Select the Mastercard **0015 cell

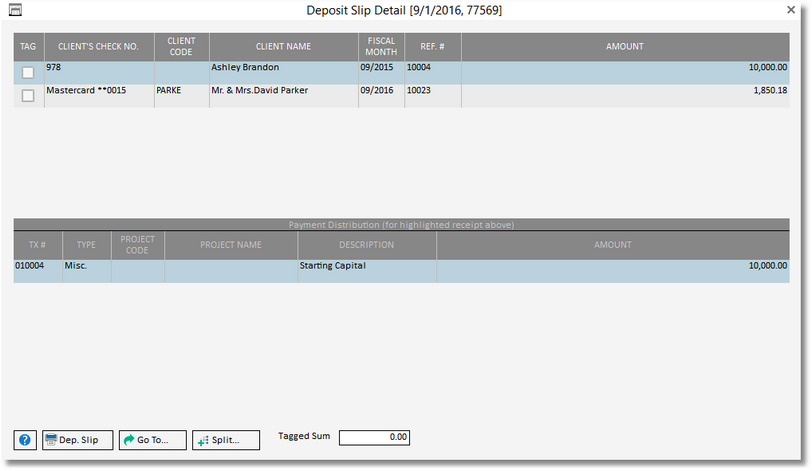(99, 96)
